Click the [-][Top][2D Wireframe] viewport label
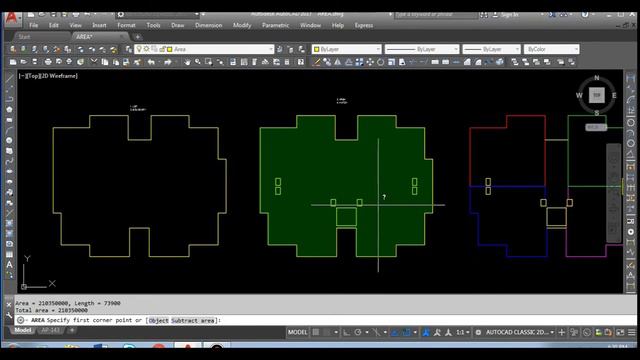 click(48, 76)
